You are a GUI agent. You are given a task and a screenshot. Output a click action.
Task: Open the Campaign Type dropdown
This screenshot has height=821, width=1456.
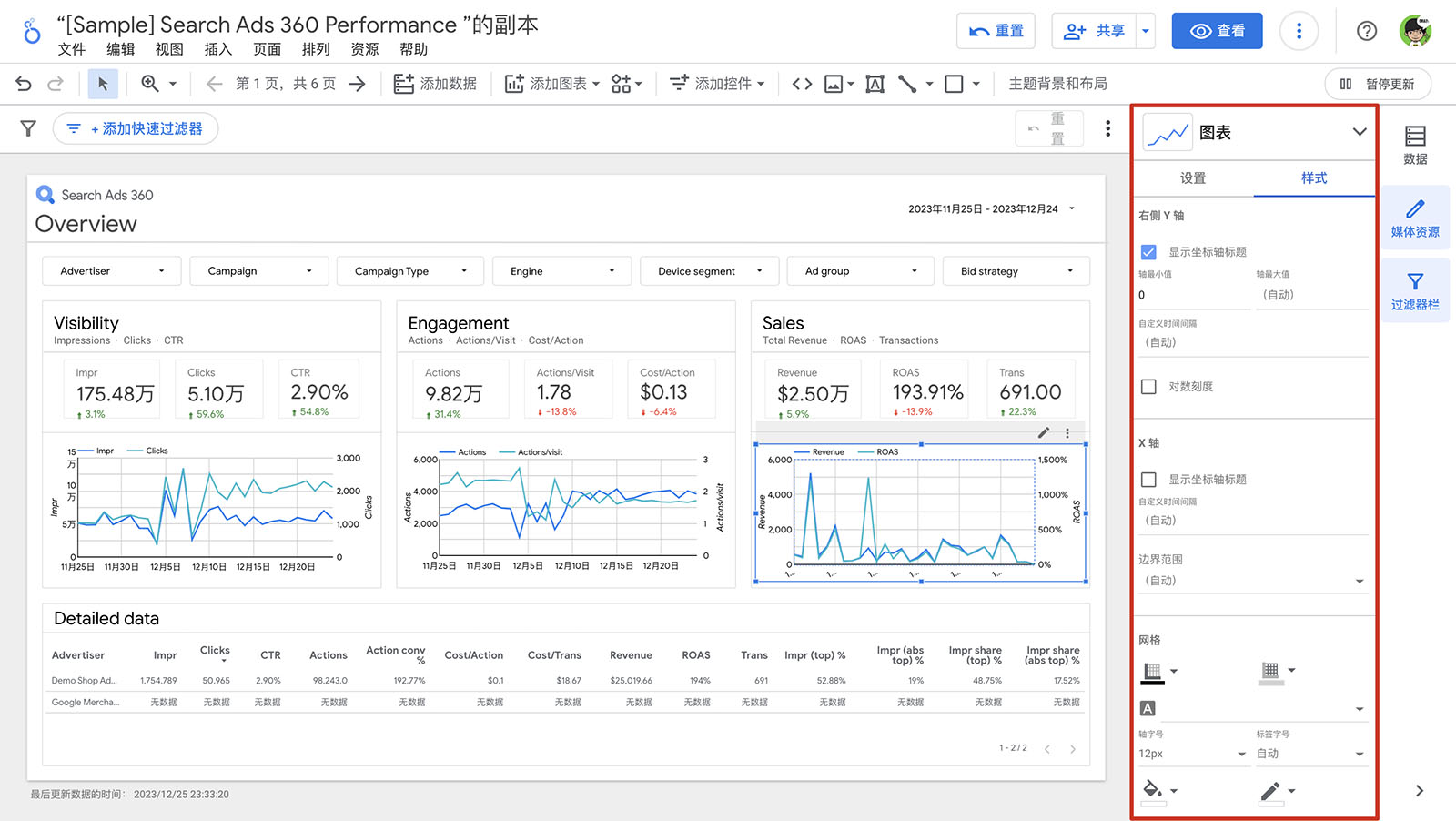410,271
